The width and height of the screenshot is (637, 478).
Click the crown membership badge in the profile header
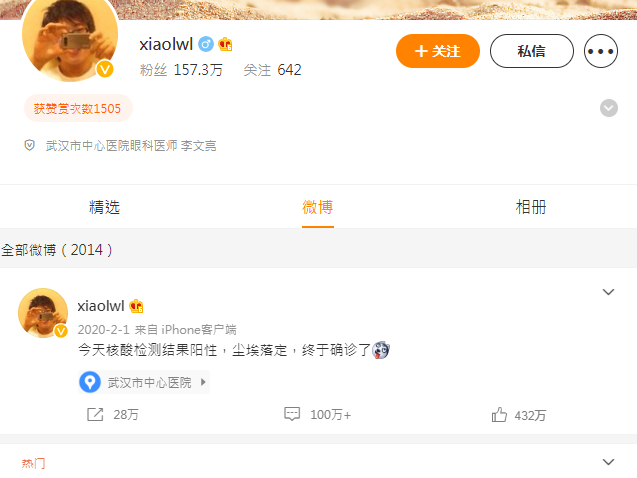click(225, 44)
